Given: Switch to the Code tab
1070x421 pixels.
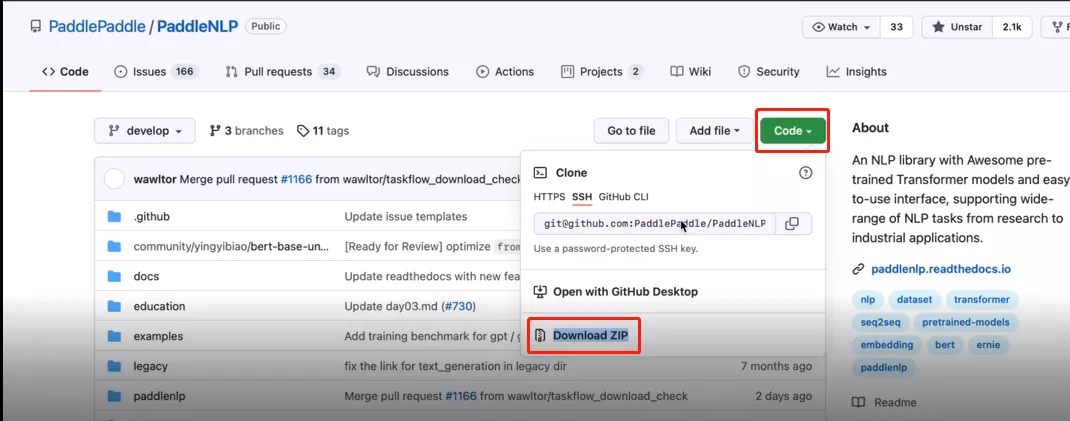Looking at the screenshot, I should pyautogui.click(x=65, y=72).
